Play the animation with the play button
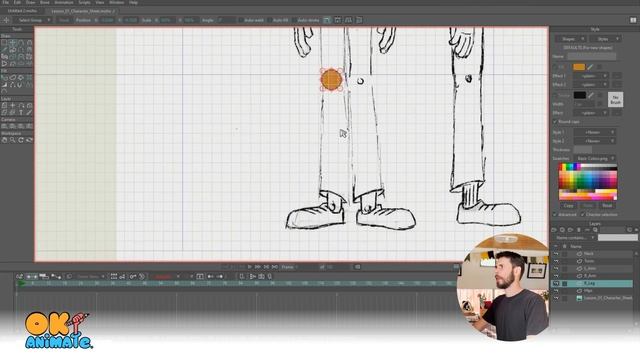 coord(250,267)
